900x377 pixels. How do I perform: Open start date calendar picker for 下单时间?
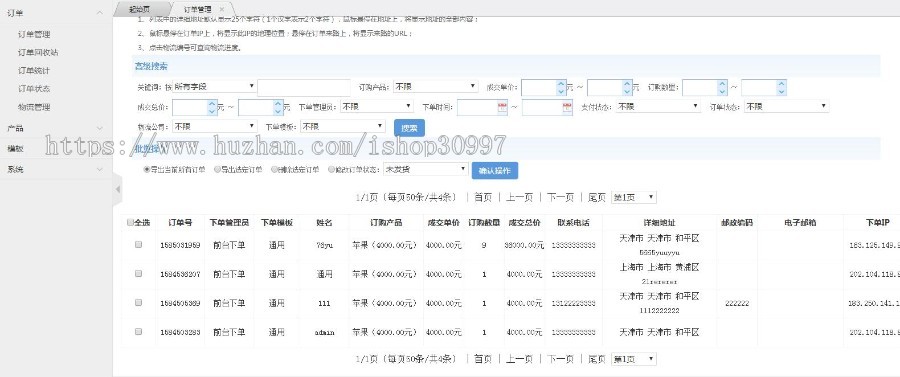tap(502, 107)
